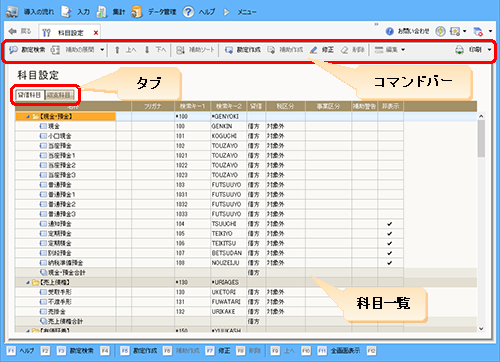Click the account icon beside 受取手形

pos(43,292)
